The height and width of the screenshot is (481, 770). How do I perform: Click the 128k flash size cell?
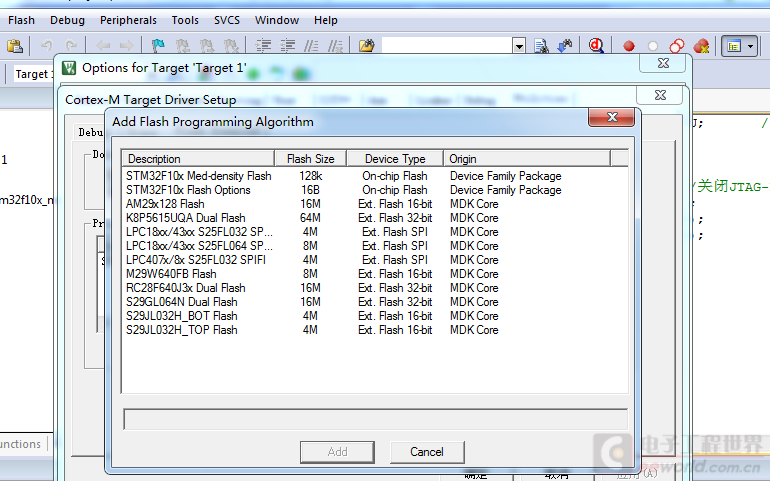[x=310, y=176]
